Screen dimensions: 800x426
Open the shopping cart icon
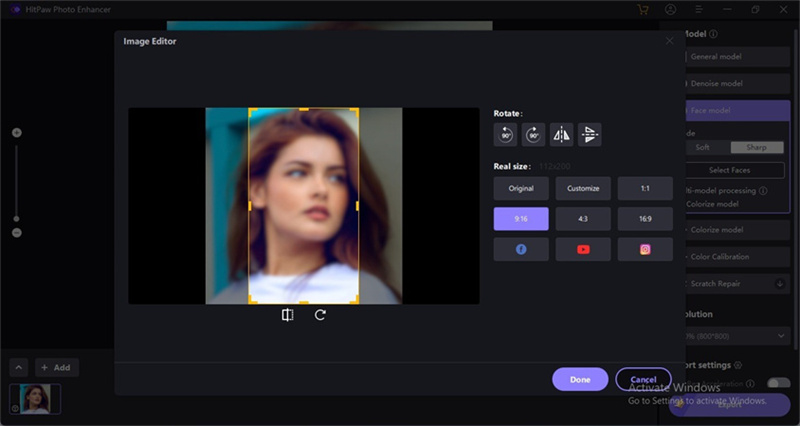coord(643,10)
